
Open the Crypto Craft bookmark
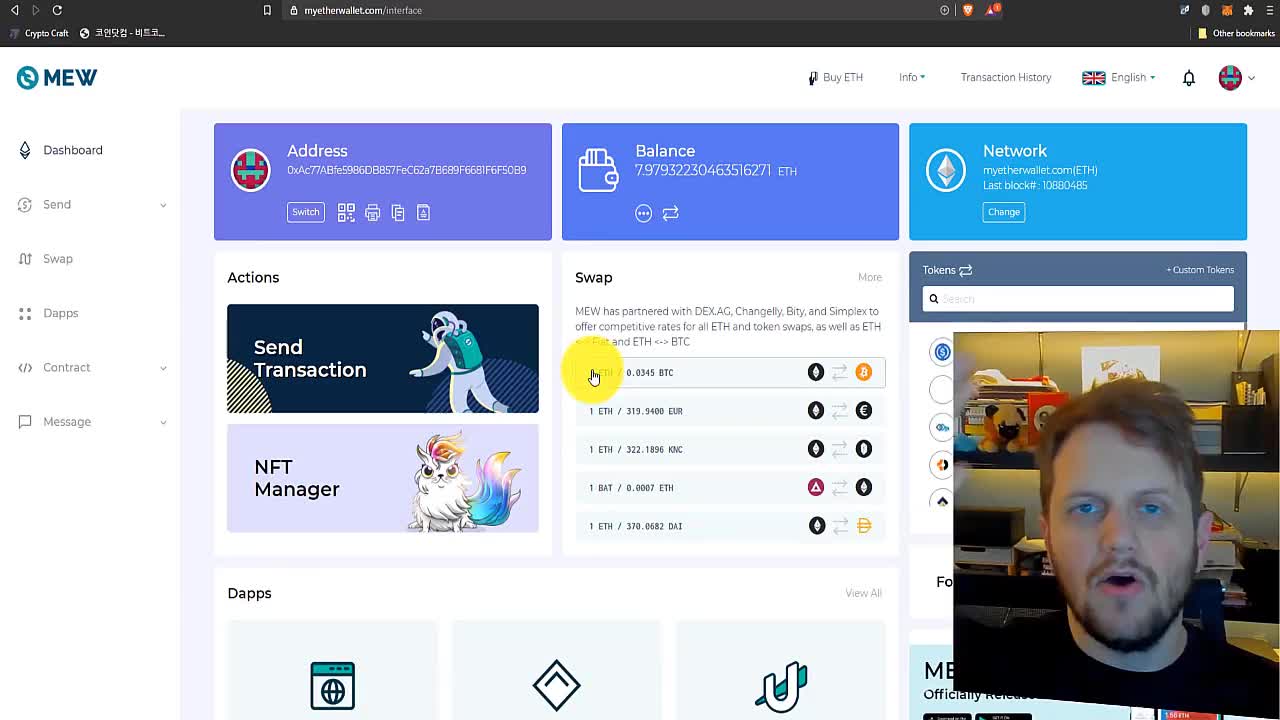click(38, 33)
